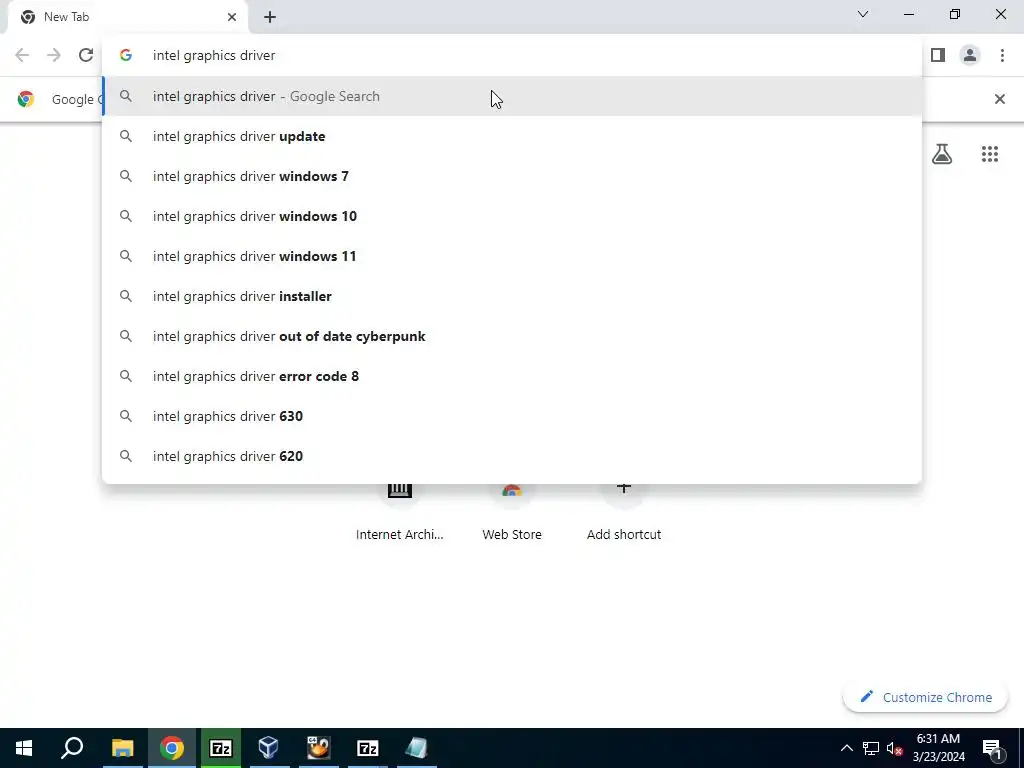The height and width of the screenshot is (768, 1024).
Task: Open the notification center icon
Action: (992, 748)
